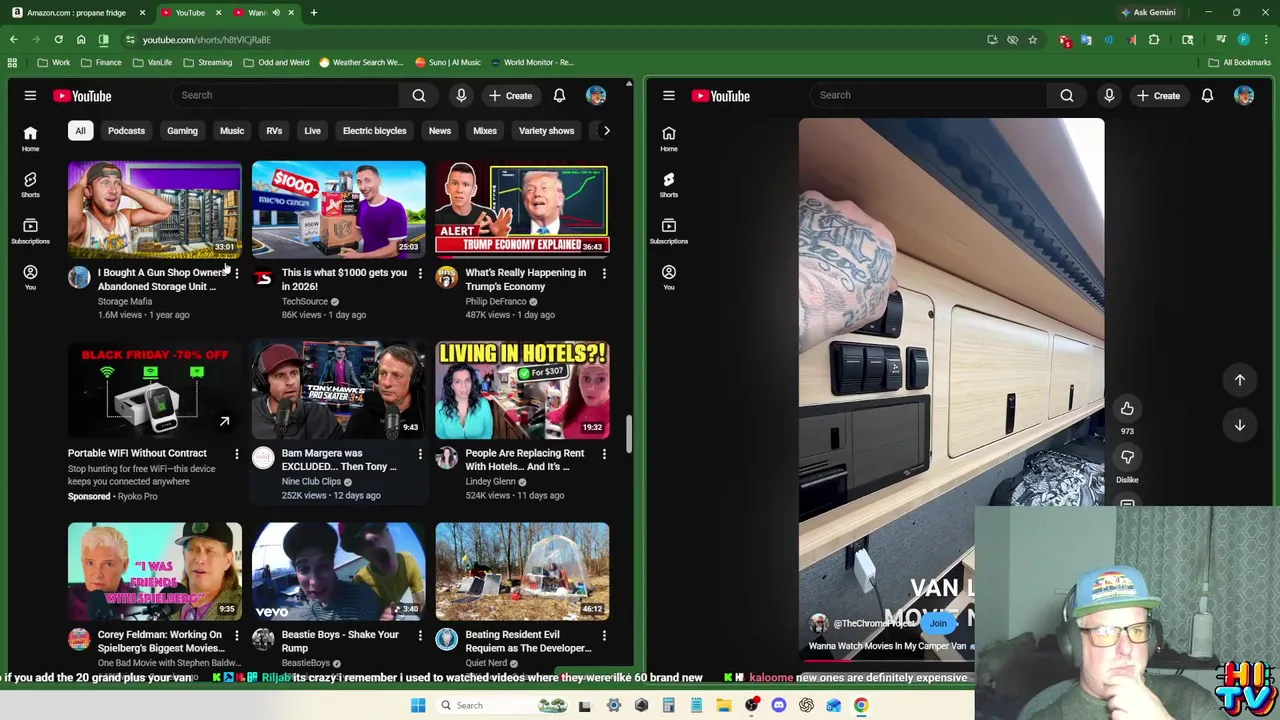Join the Short's channel membership
The width and height of the screenshot is (1280, 720).
(938, 623)
